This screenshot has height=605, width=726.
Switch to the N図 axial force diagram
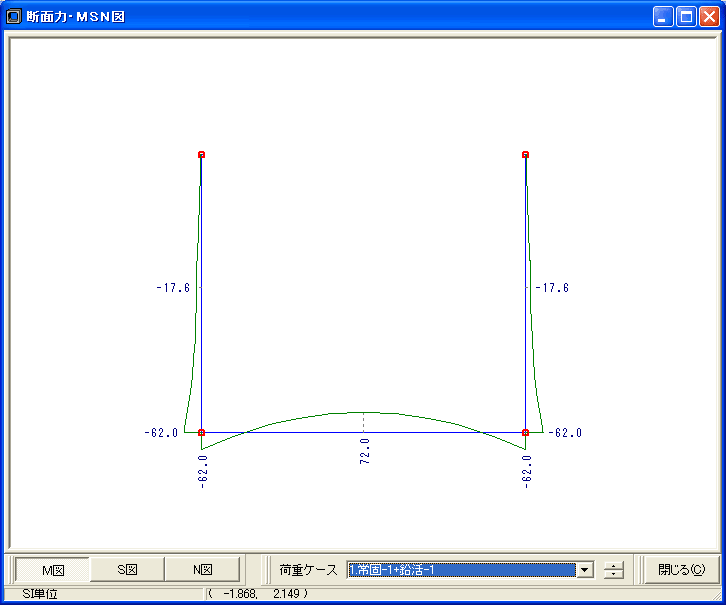tap(202, 570)
